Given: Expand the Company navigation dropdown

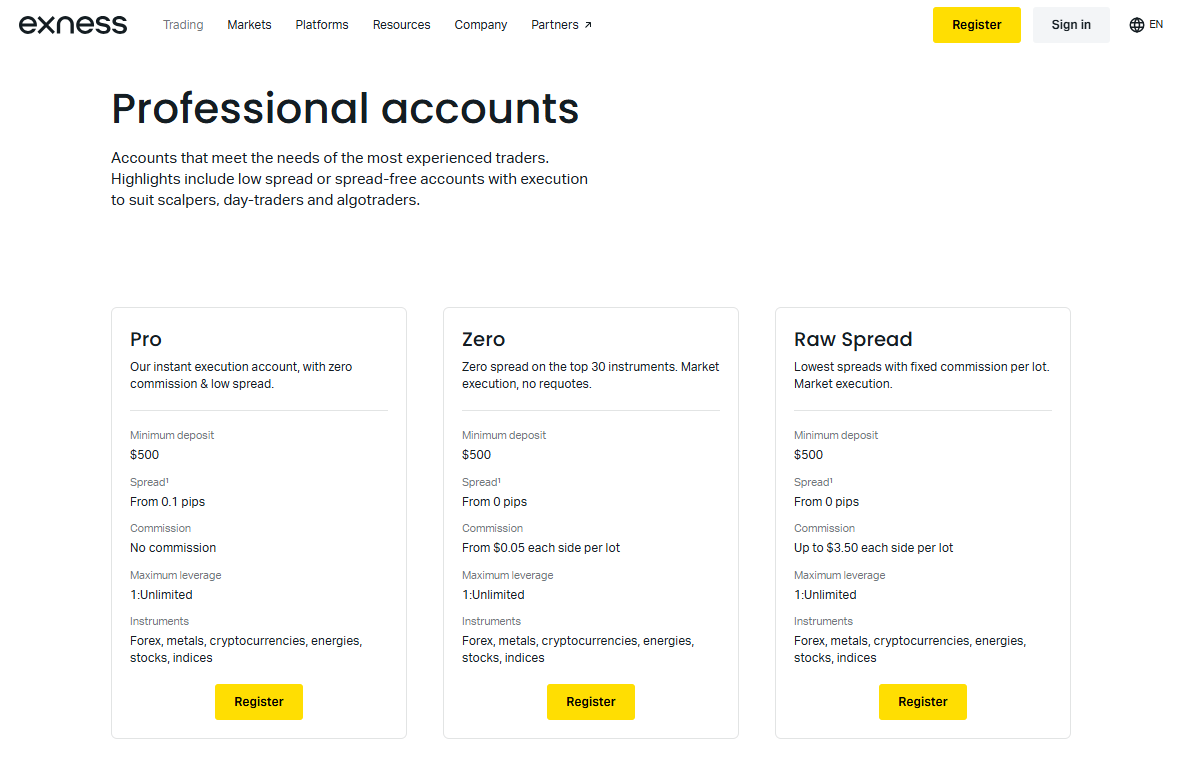Looking at the screenshot, I should 480,25.
